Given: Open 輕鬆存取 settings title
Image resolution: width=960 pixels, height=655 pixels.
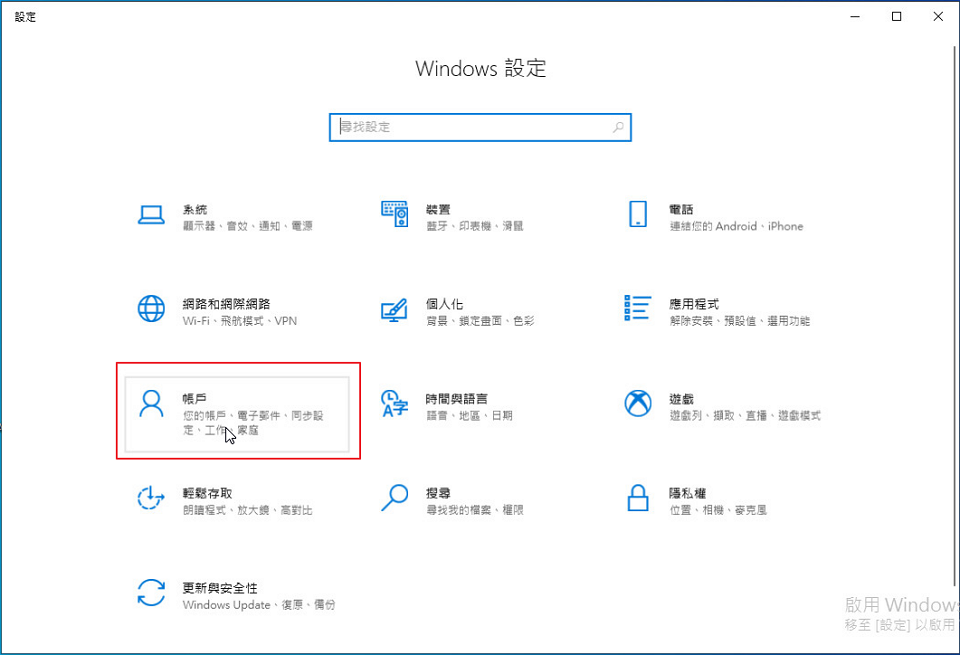Looking at the screenshot, I should 208,493.
